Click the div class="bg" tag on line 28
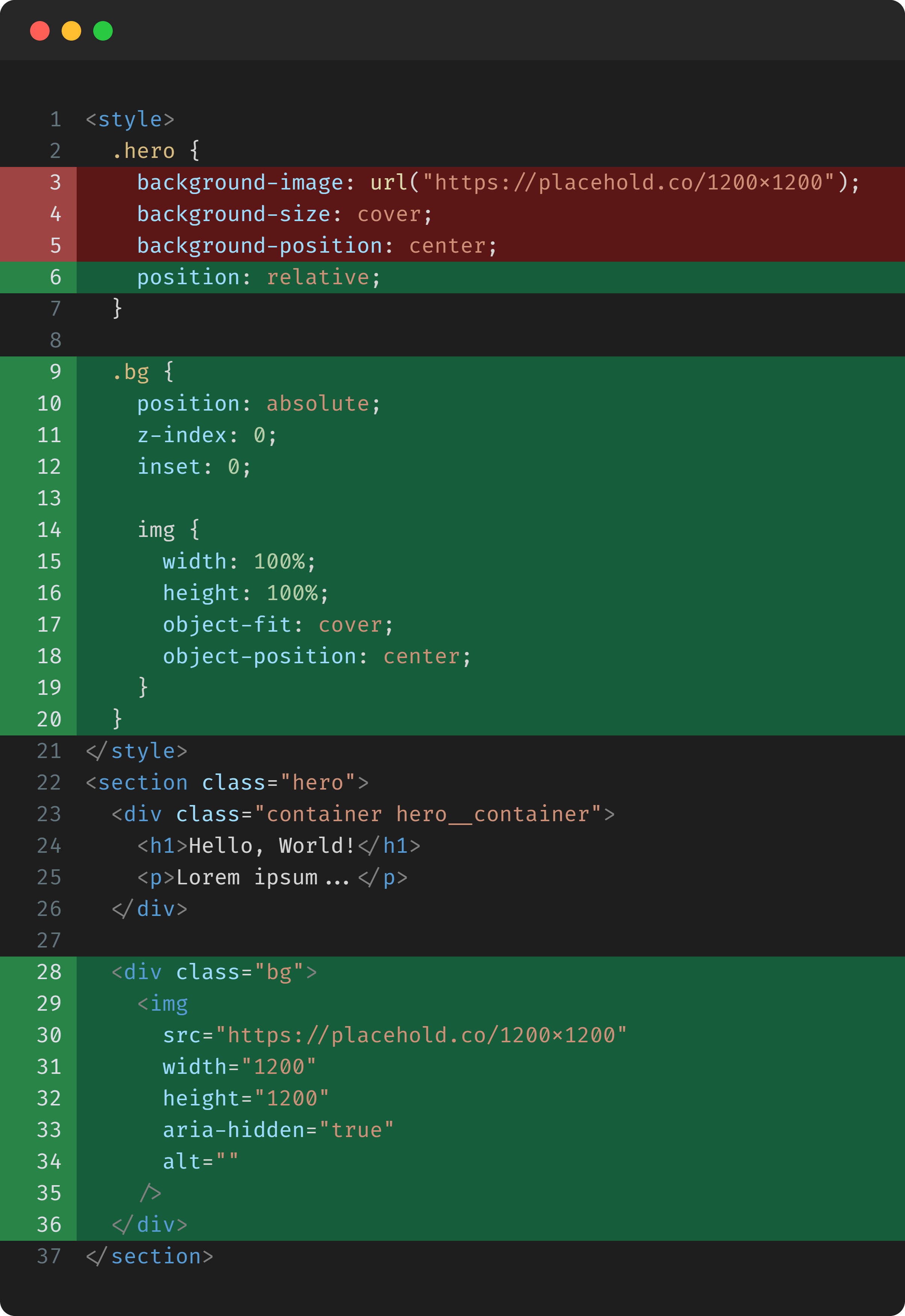Screen dimensions: 905x1316 point(214,972)
